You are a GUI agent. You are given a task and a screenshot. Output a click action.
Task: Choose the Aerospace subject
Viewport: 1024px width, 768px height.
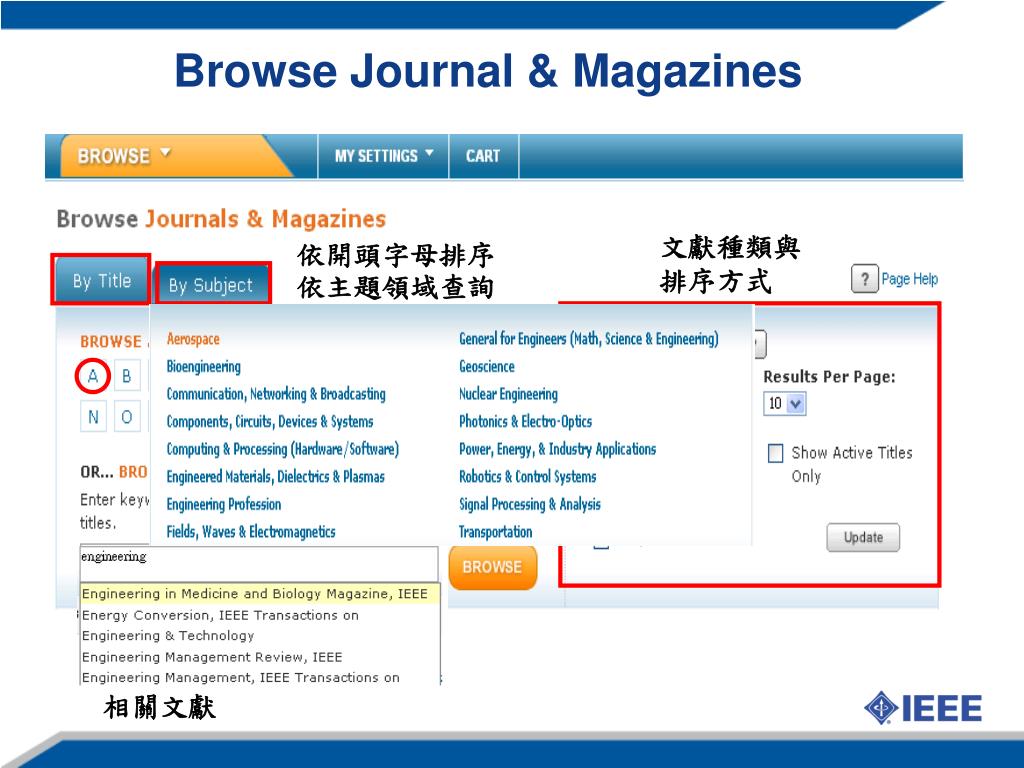(193, 339)
